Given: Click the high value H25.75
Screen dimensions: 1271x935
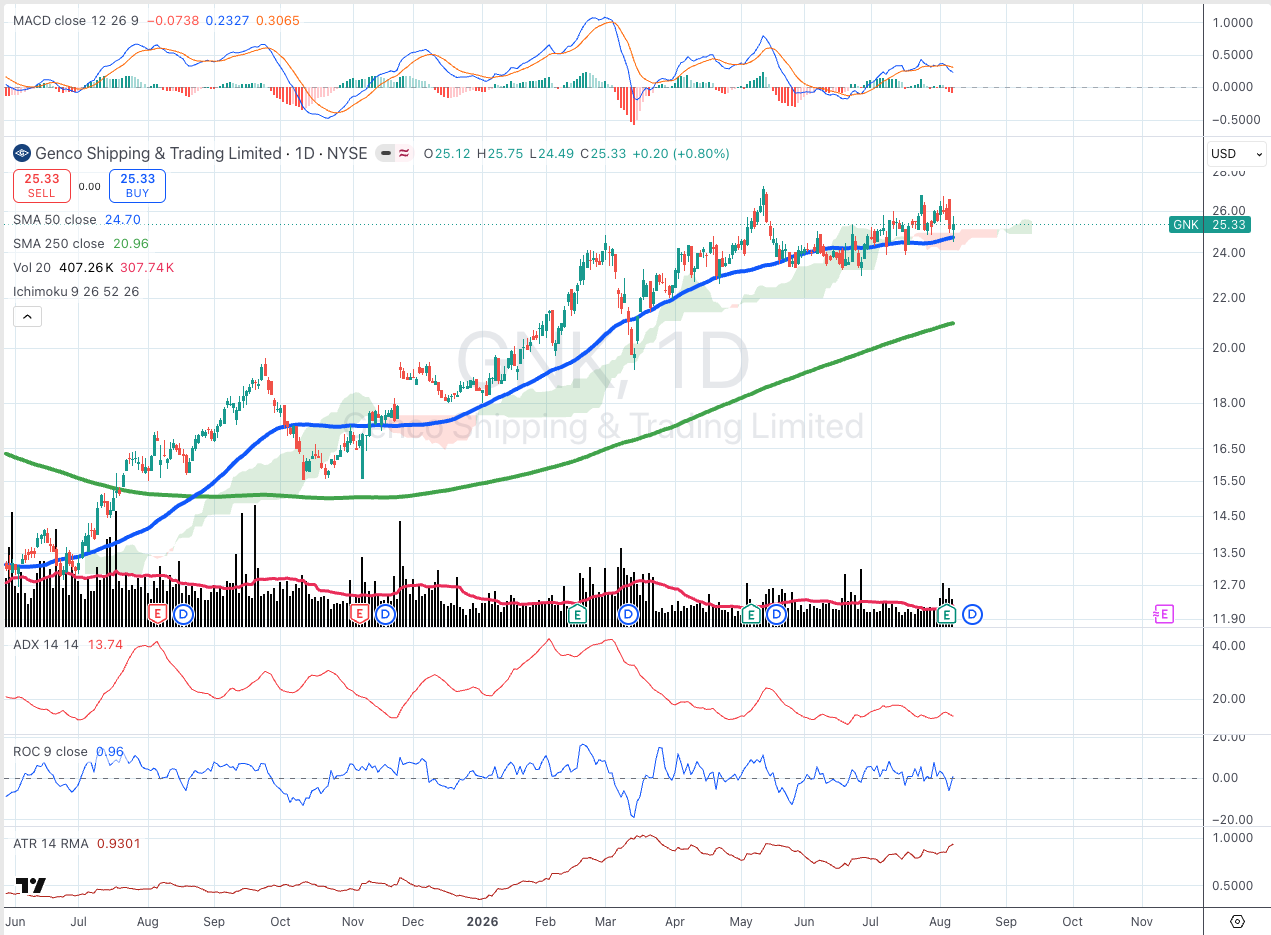Looking at the screenshot, I should click(x=501, y=153).
